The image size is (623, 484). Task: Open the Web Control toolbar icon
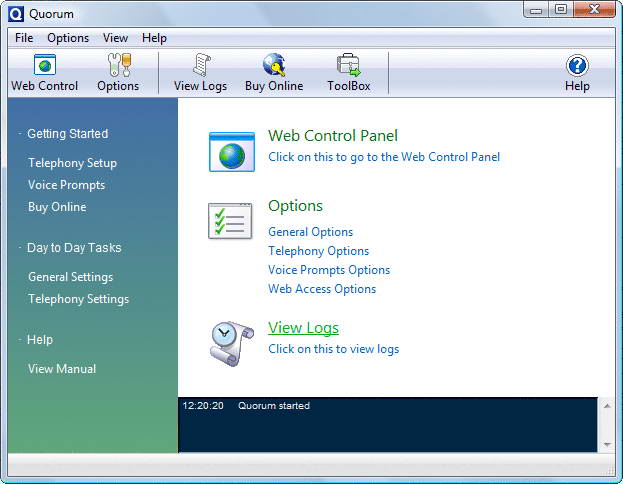(x=44, y=65)
